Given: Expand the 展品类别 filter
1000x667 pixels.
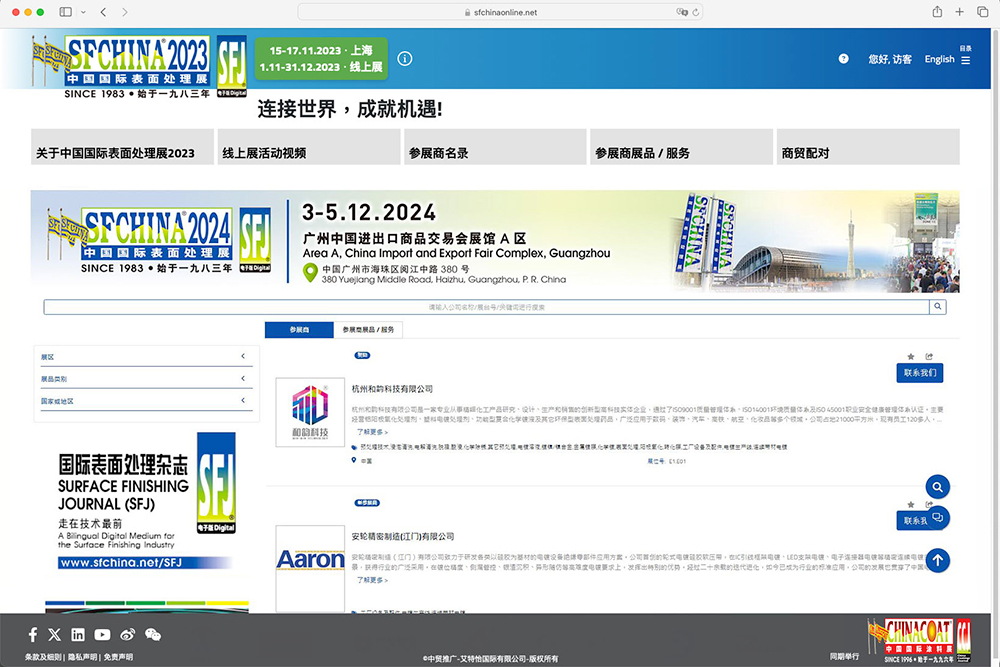Looking at the screenshot, I should tap(146, 378).
